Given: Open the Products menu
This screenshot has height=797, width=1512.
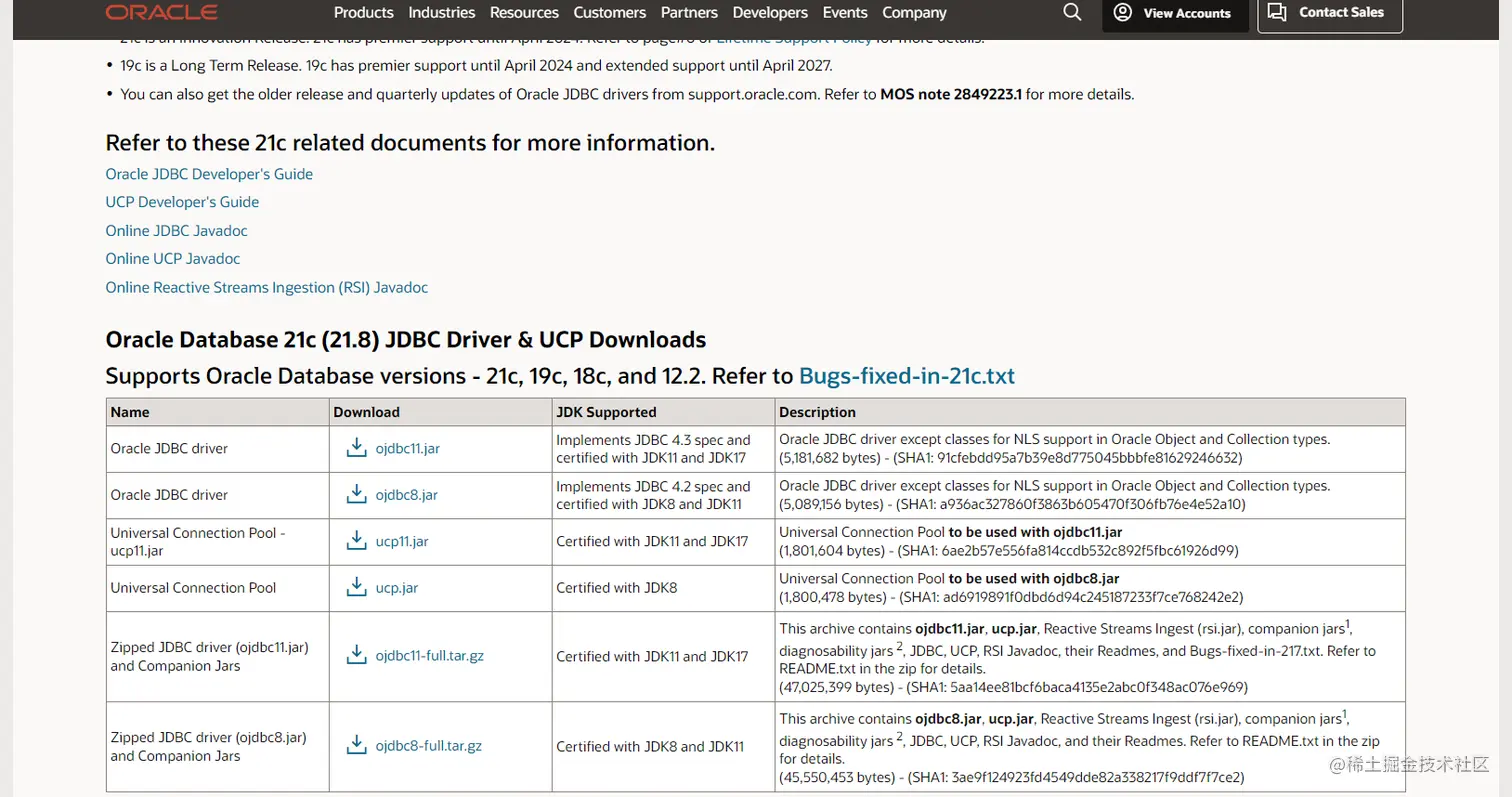Looking at the screenshot, I should pyautogui.click(x=364, y=12).
